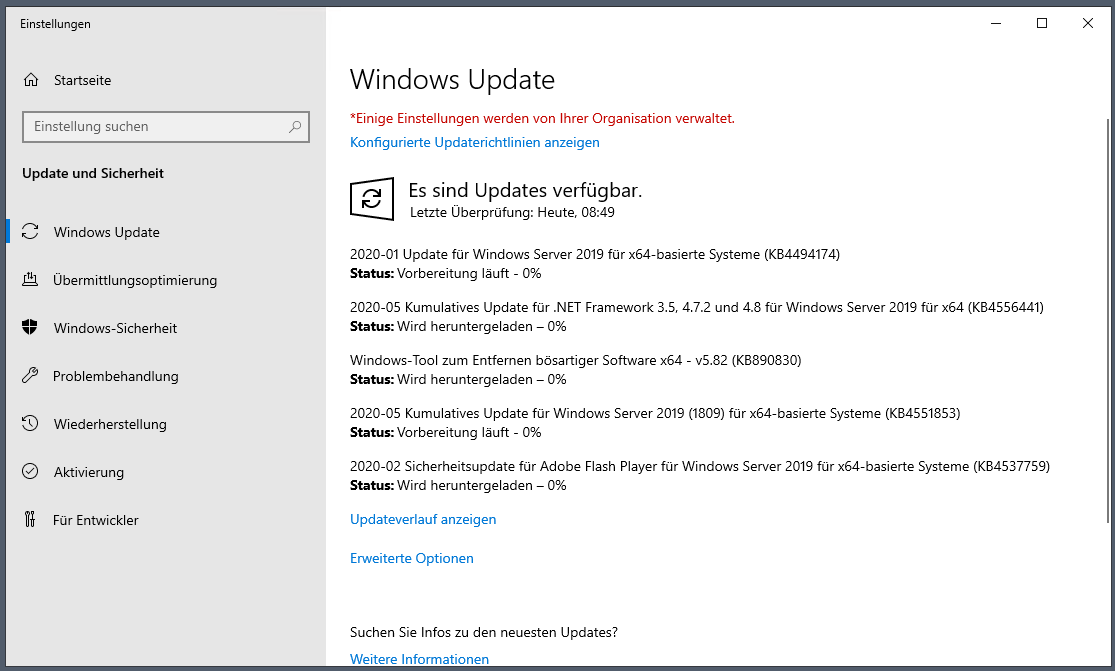Click the Für Entwickler tools icon
This screenshot has height=671, width=1115.
tap(30, 520)
